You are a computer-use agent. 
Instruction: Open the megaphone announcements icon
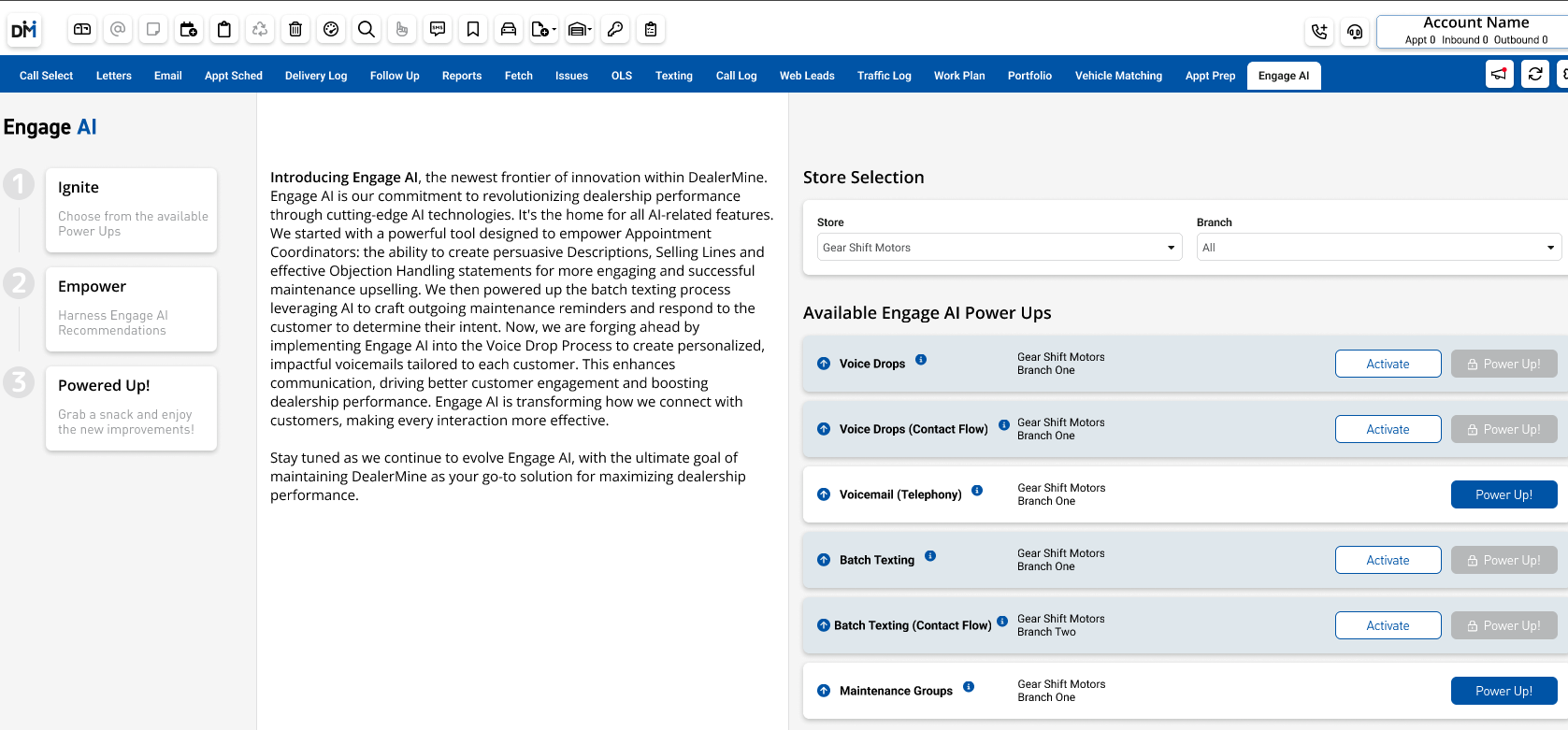click(1500, 74)
